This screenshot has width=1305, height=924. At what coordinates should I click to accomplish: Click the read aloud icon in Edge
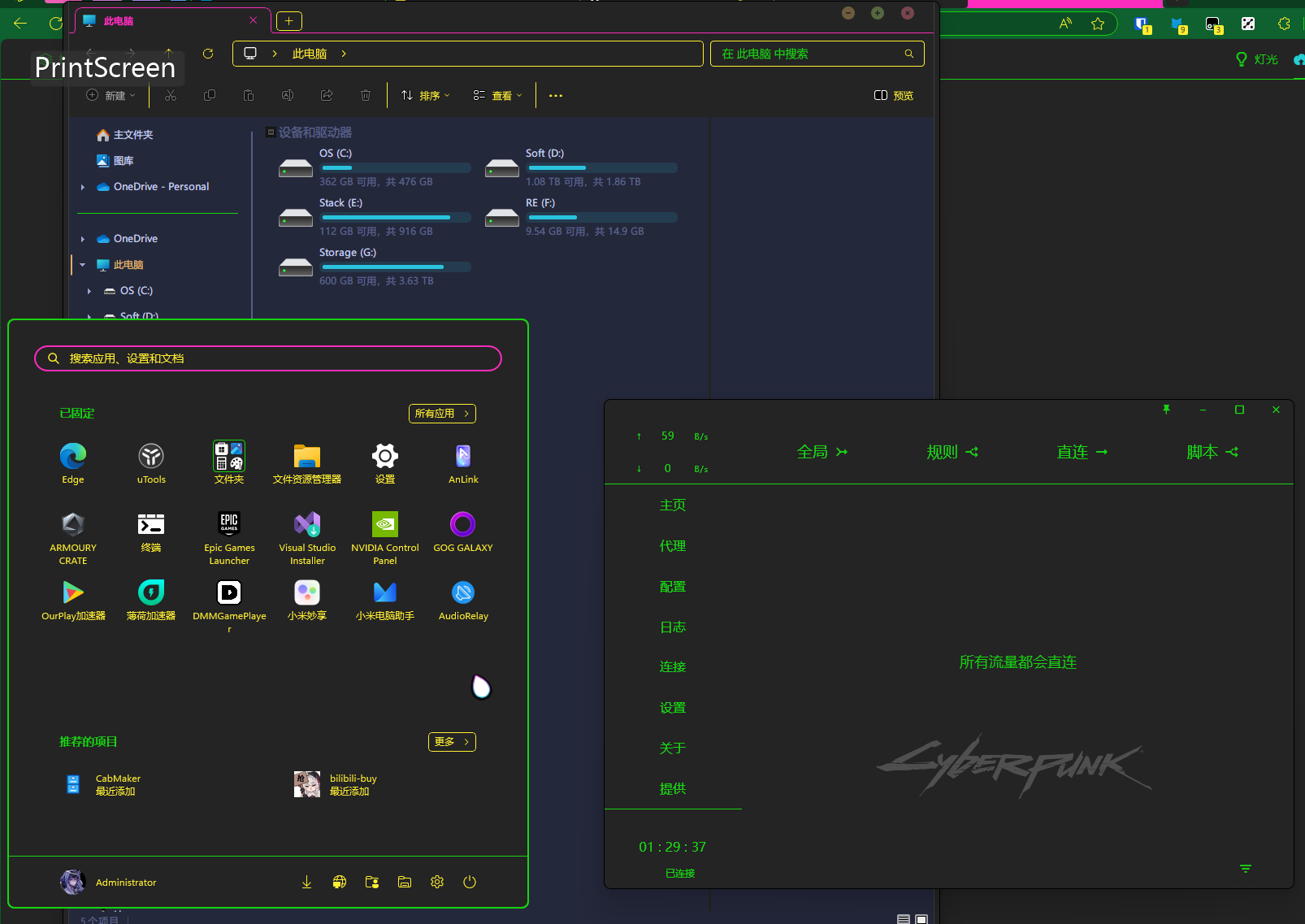(1065, 24)
